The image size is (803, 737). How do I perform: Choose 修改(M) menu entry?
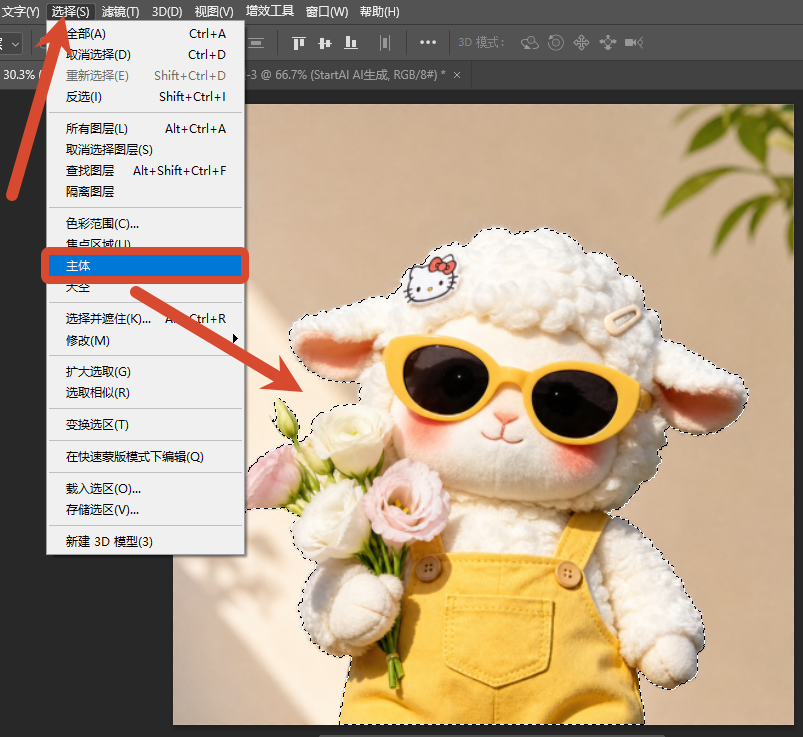click(x=145, y=340)
